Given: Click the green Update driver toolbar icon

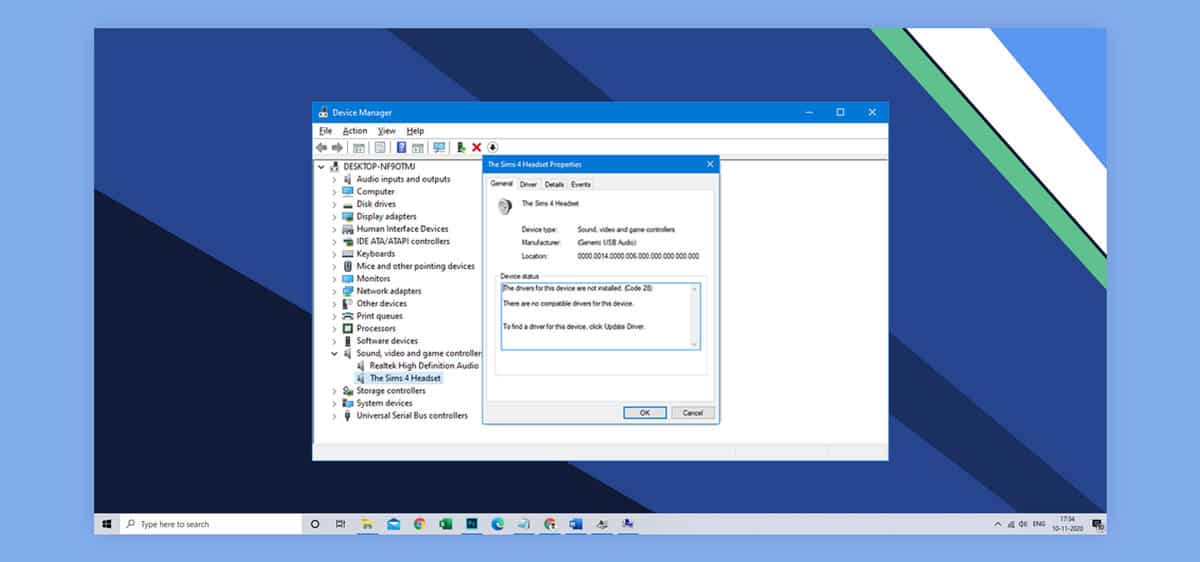Looking at the screenshot, I should tap(461, 147).
